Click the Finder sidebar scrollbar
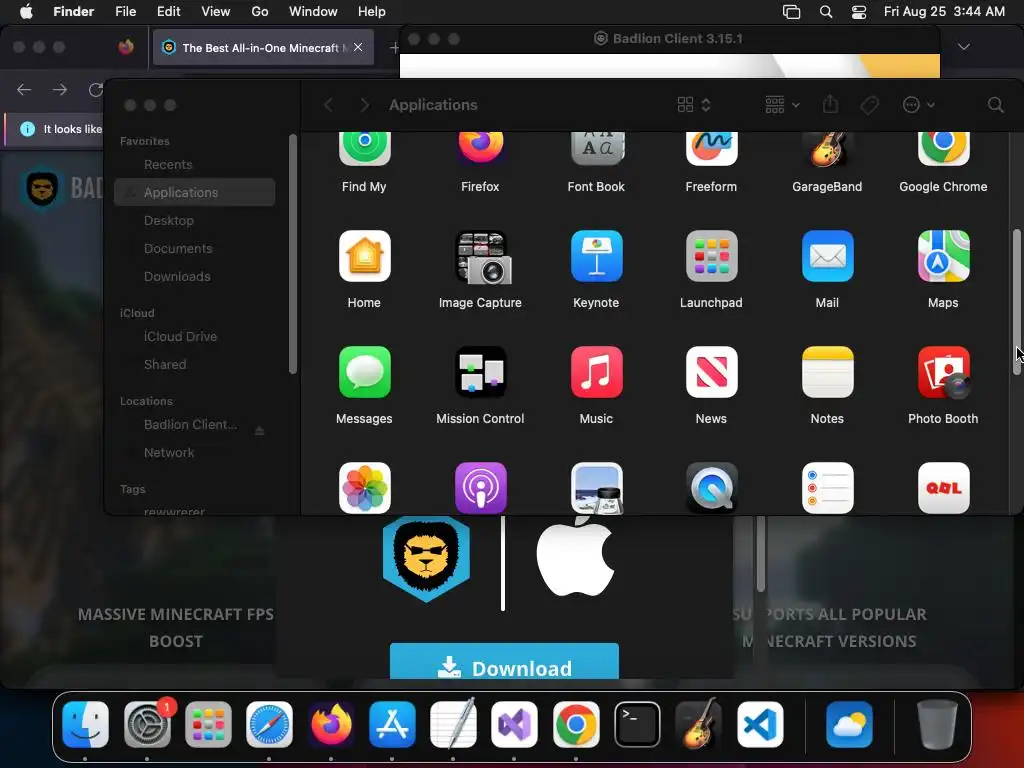Viewport: 1024px width, 768px height. [293, 254]
